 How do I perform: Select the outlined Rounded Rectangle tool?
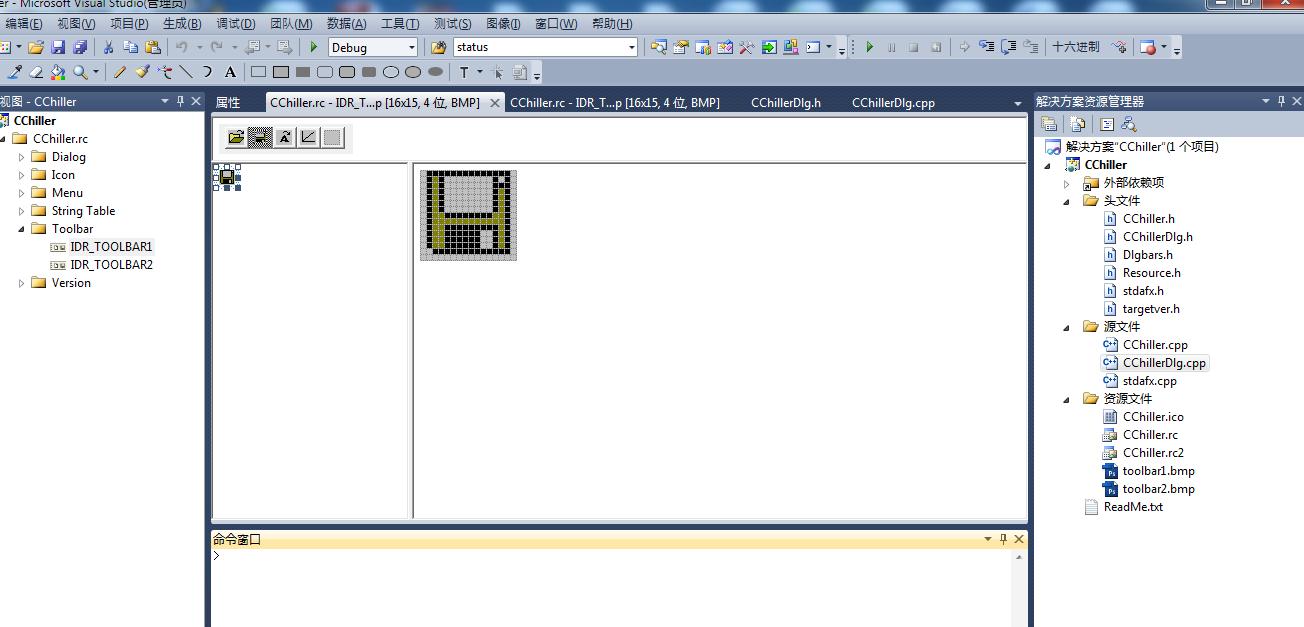pyautogui.click(x=325, y=72)
